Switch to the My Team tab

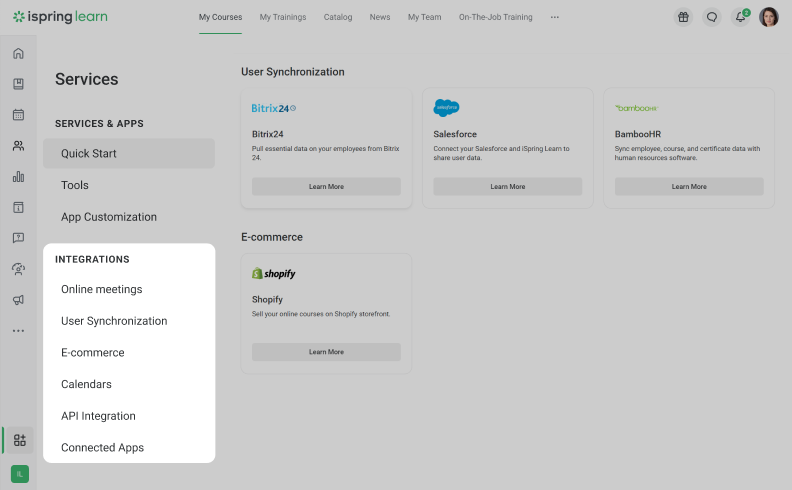[425, 17]
